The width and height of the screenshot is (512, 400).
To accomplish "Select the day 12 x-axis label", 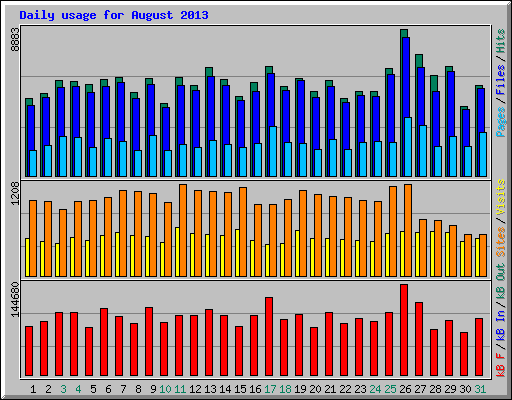I will (x=195, y=389).
